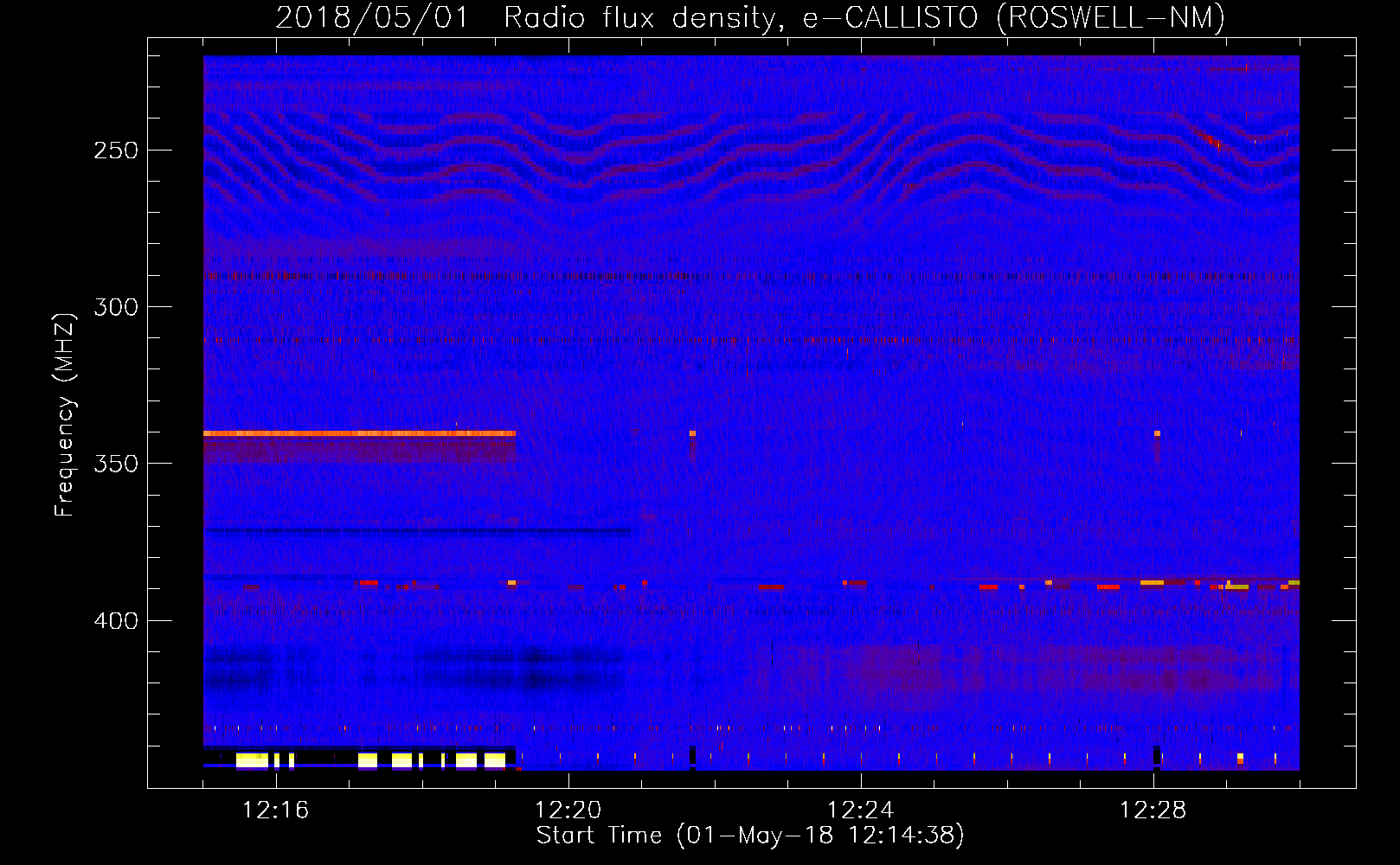Click the "Start Time (01-May-18 12:14:38)" label
Viewport: 1400px width, 865px height.
(x=750, y=836)
